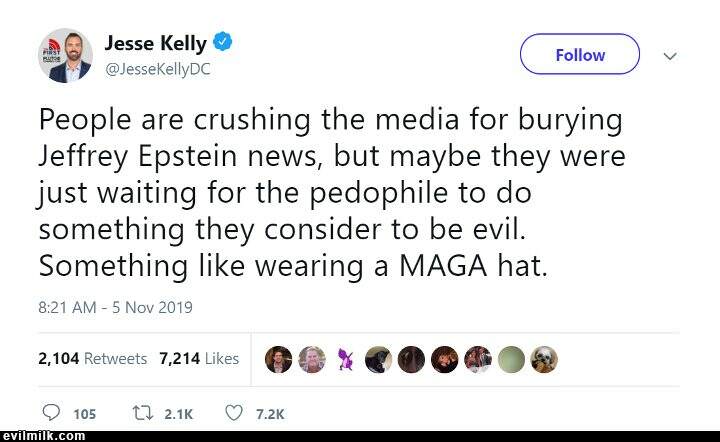View the 2,104 Retweets list
The image size is (720, 442).
click(92, 358)
